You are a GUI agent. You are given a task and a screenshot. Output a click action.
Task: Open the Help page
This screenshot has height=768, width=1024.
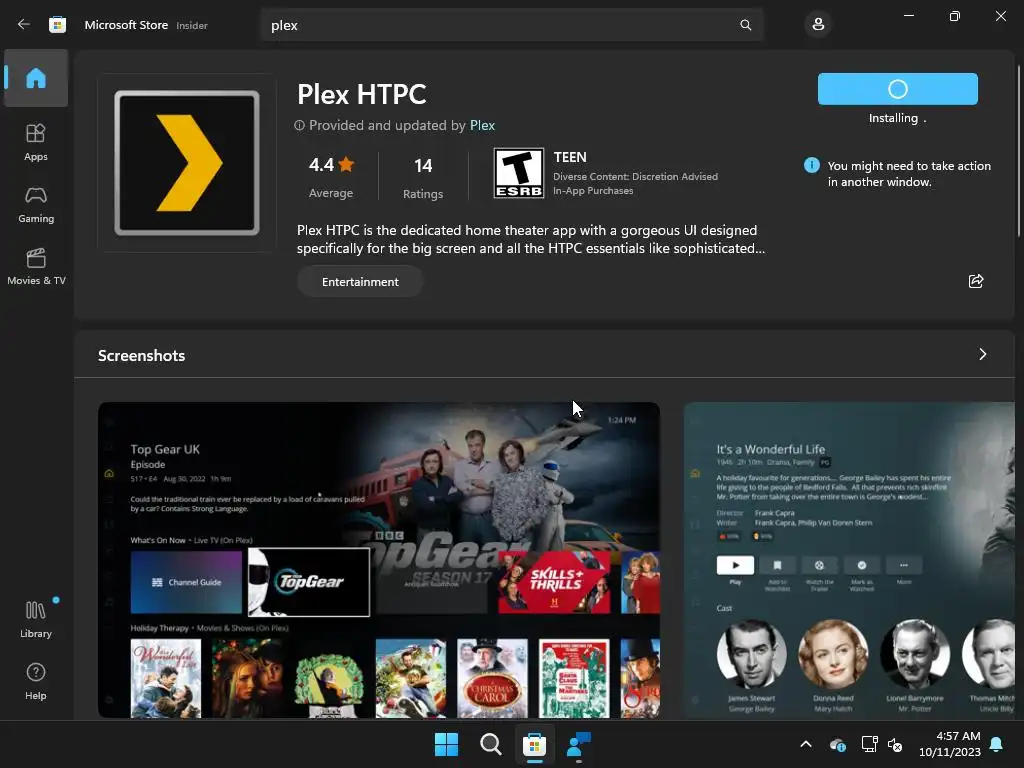(36, 681)
